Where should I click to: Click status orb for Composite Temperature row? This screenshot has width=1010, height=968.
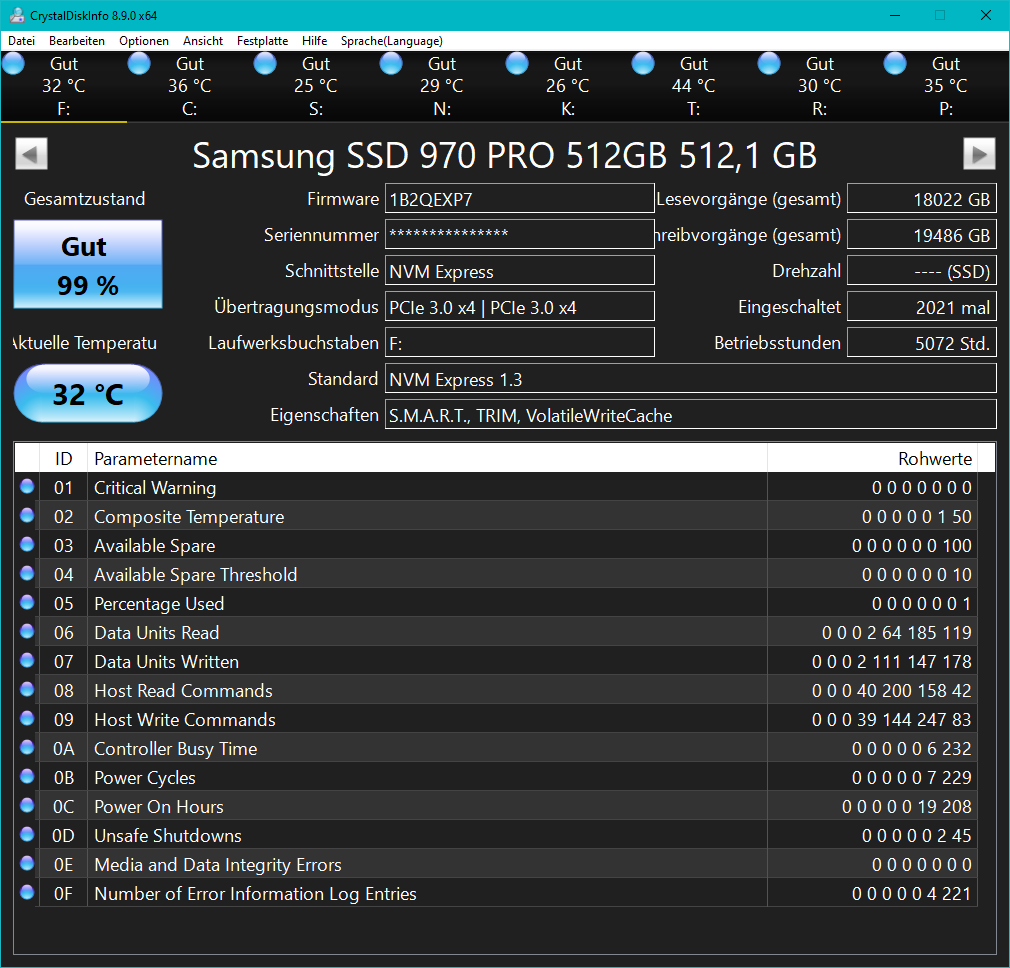tap(27, 515)
